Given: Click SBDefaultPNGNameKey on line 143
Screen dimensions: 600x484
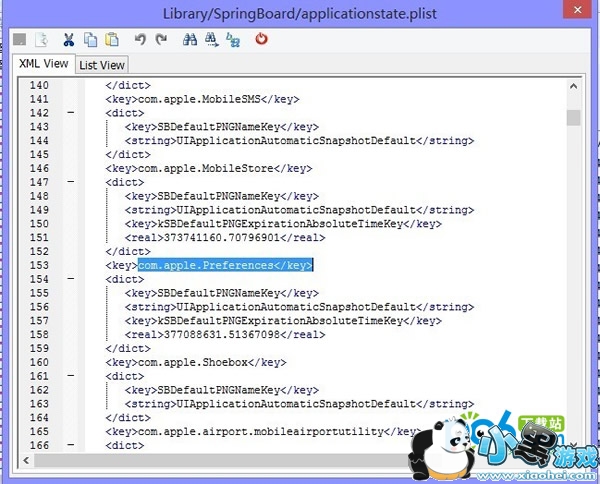Looking at the screenshot, I should [x=219, y=127].
